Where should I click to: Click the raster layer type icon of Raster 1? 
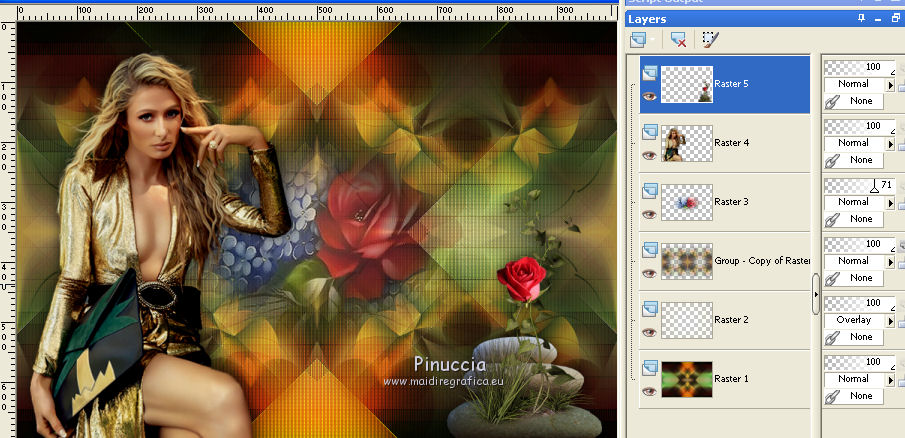coord(650,368)
